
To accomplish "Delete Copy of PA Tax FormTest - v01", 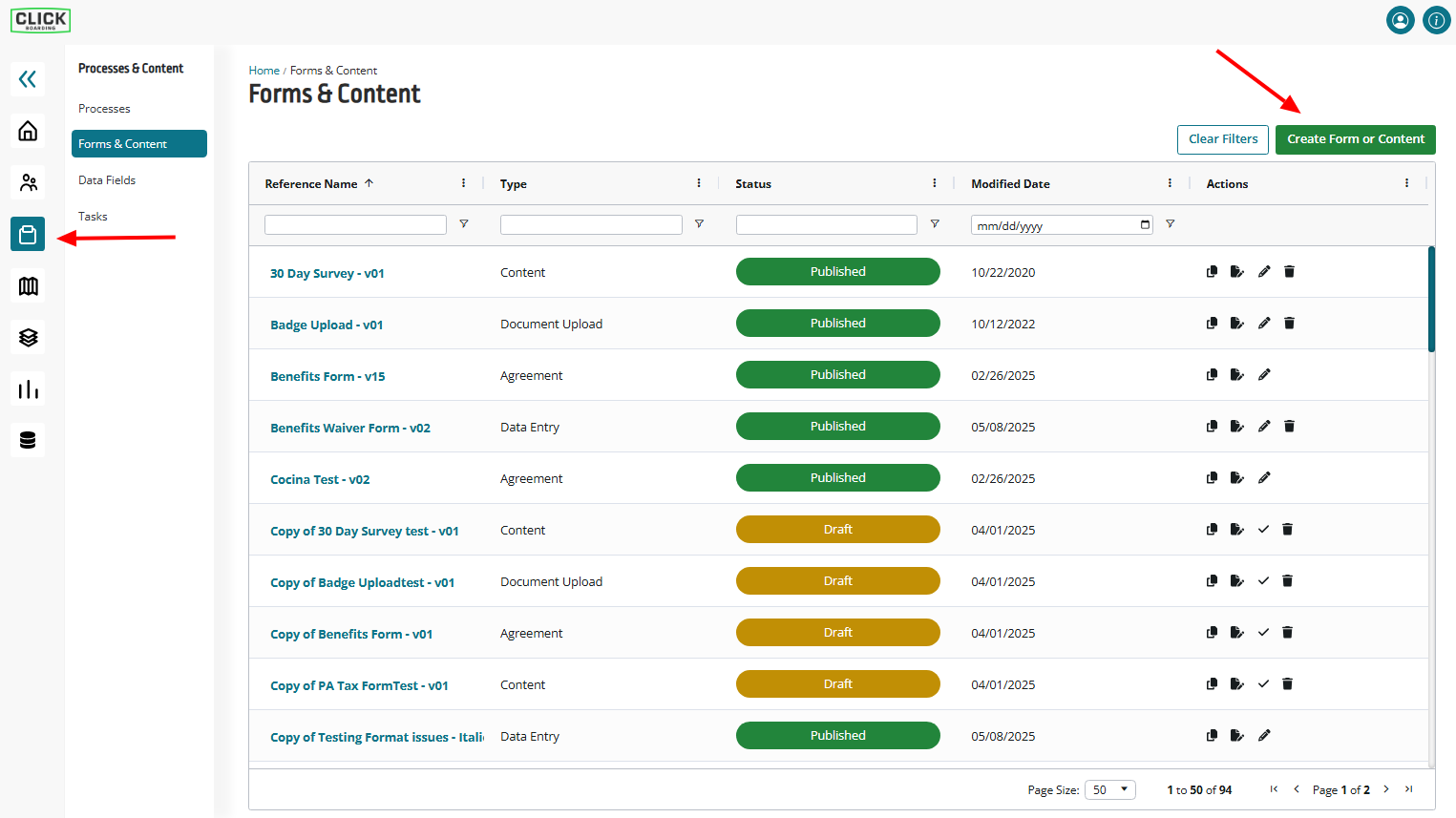I will point(1287,684).
